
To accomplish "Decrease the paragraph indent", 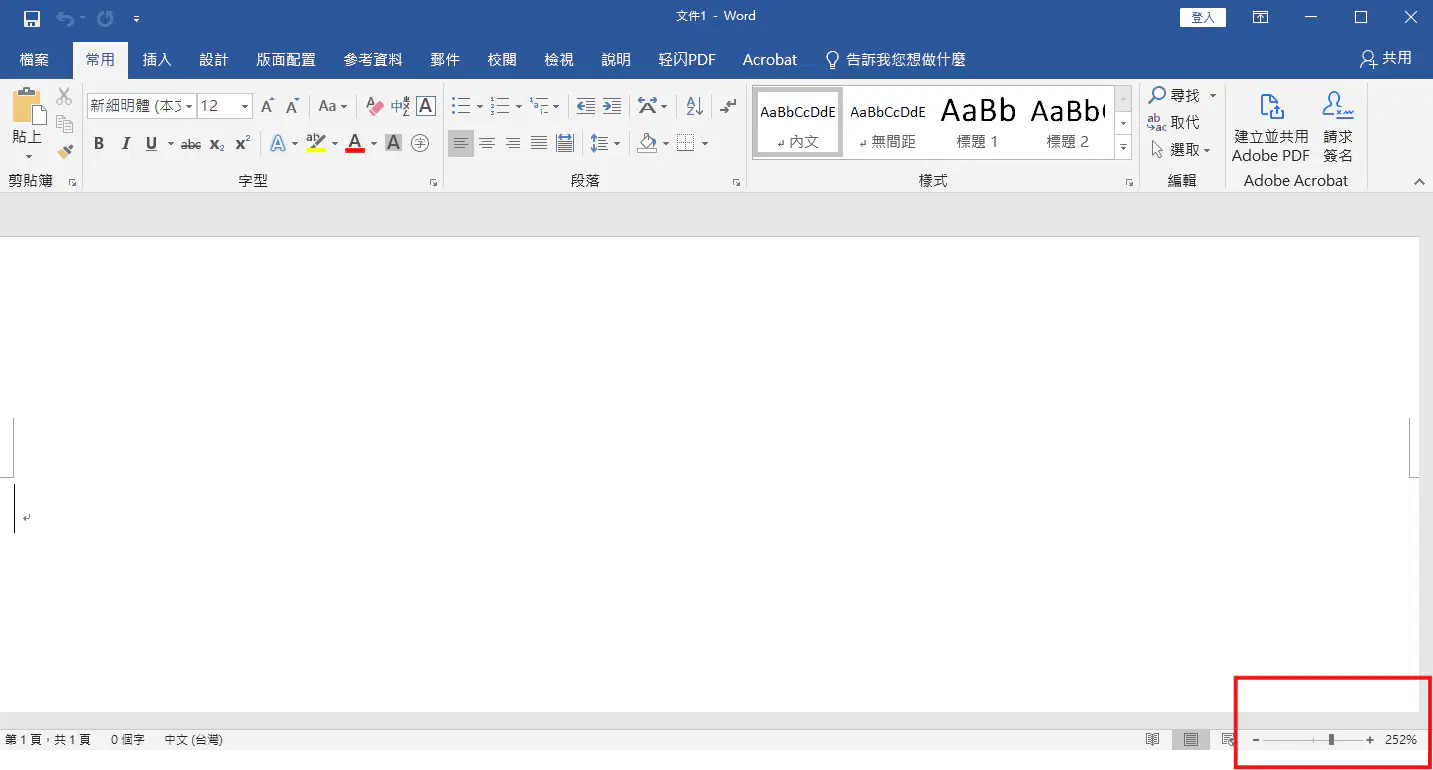I will pyautogui.click(x=586, y=106).
